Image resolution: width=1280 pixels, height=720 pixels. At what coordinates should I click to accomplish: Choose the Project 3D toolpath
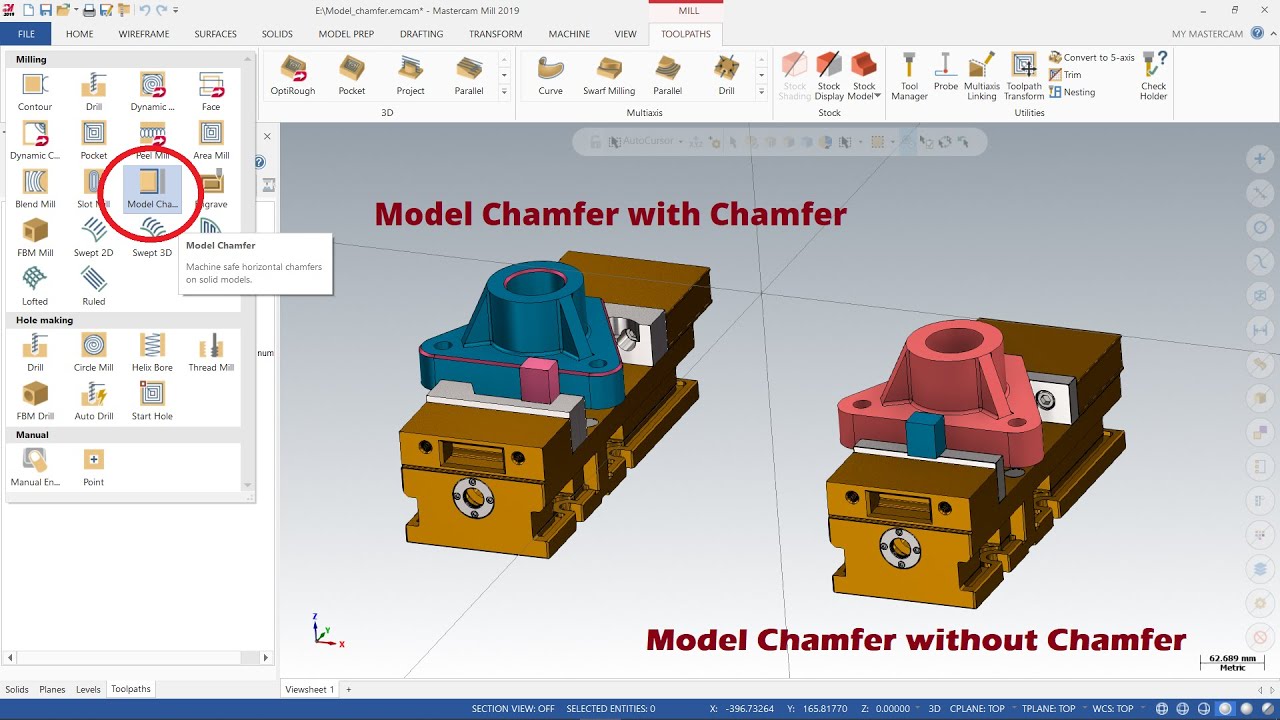click(x=410, y=75)
